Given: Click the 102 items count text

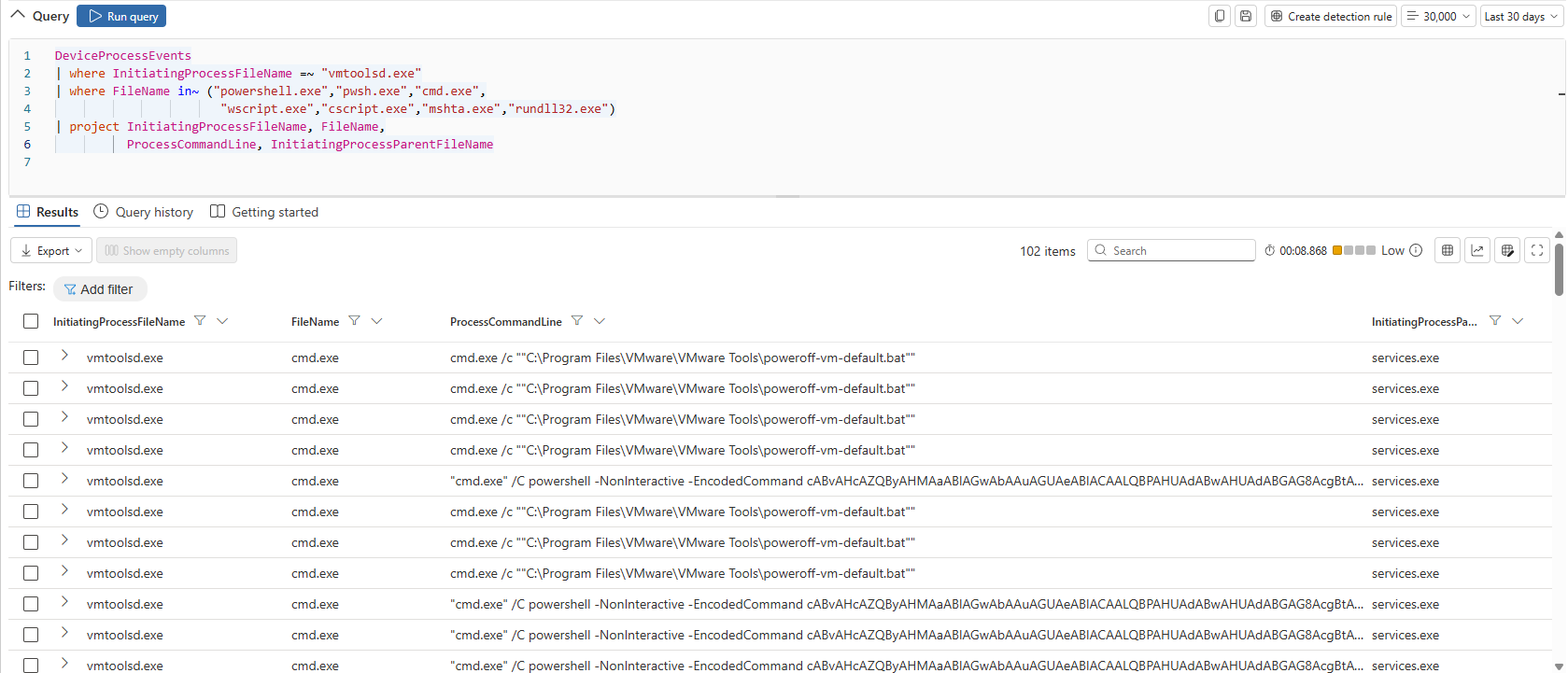Looking at the screenshot, I should coord(1048,251).
